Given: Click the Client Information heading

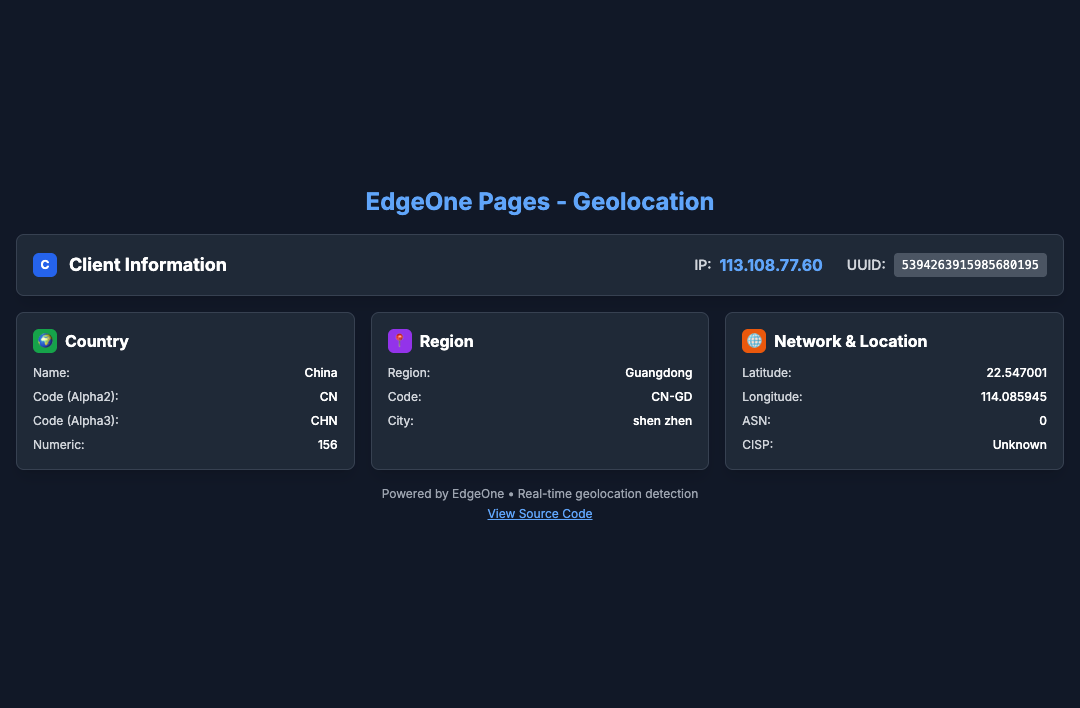Looking at the screenshot, I should click(x=147, y=265).
